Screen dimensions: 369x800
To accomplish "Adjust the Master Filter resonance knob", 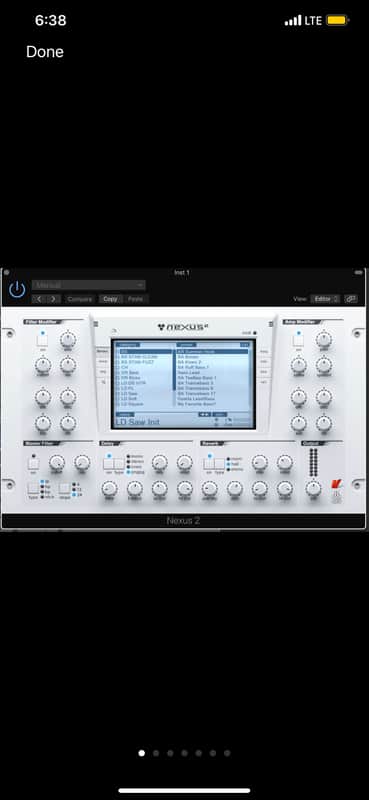I will [82, 463].
